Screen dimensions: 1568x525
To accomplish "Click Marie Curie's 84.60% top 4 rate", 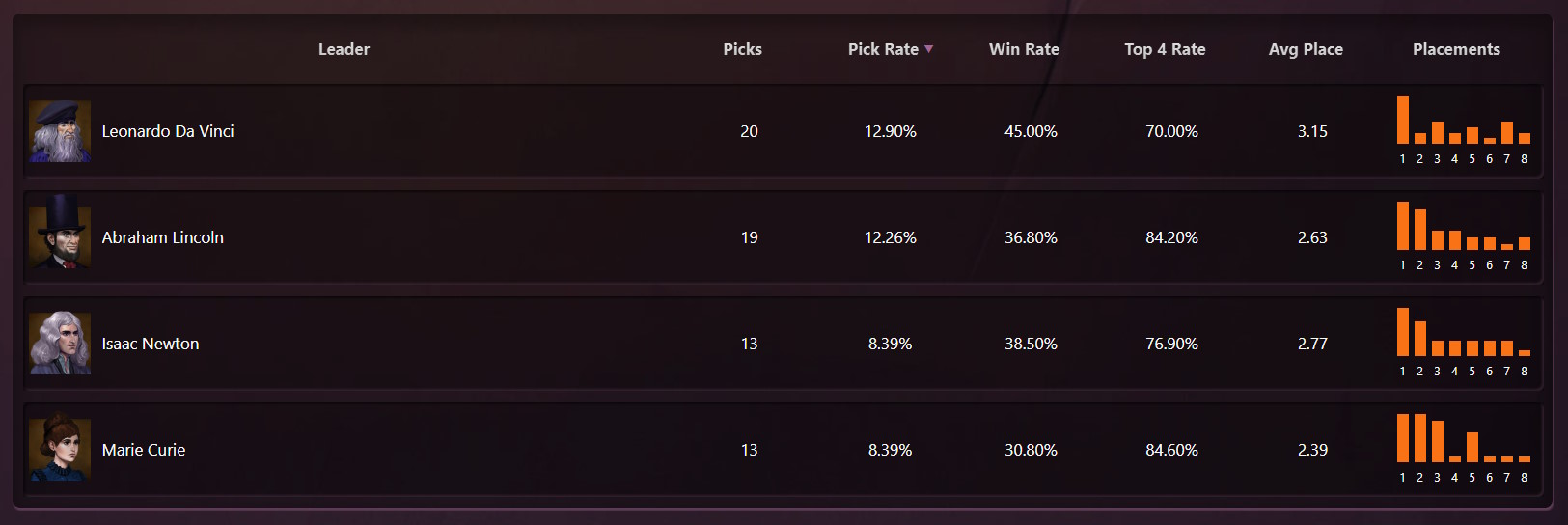I will pos(1171,450).
